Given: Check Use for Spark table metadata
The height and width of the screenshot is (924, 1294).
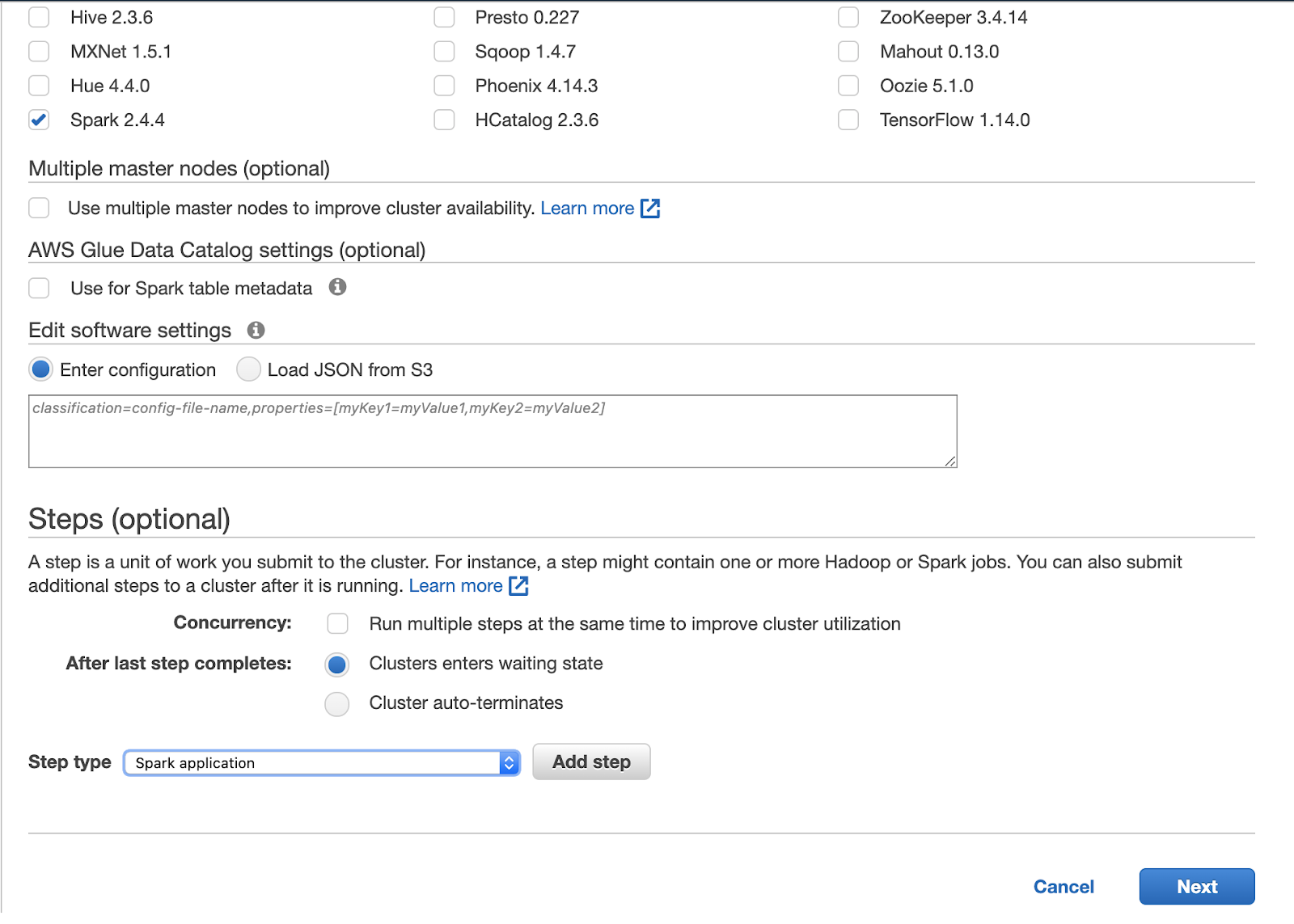Looking at the screenshot, I should (x=39, y=288).
